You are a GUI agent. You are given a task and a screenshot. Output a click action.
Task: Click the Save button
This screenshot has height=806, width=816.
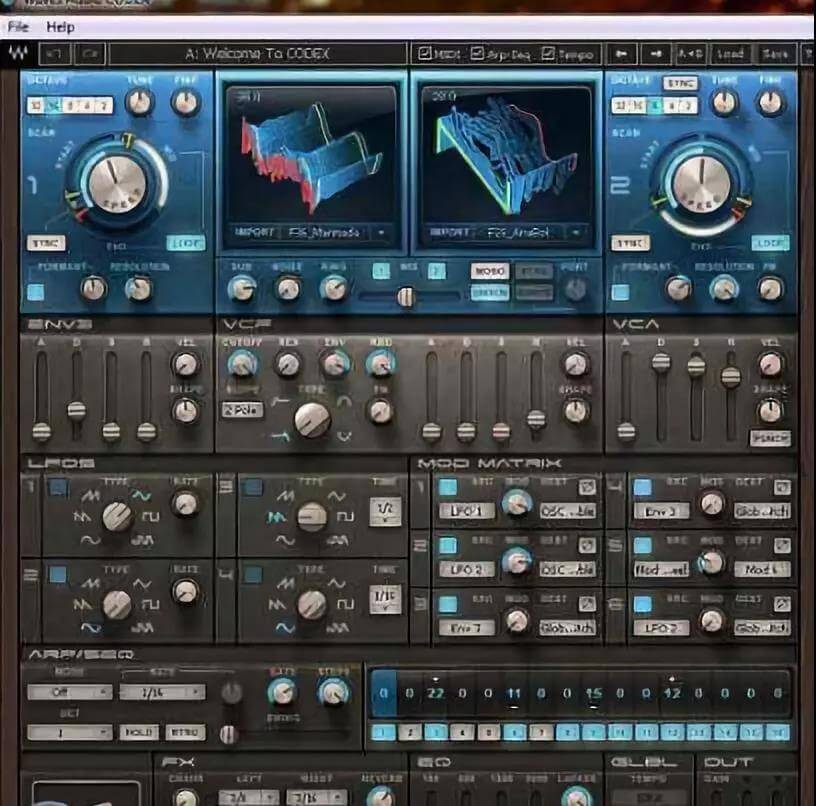tap(775, 54)
